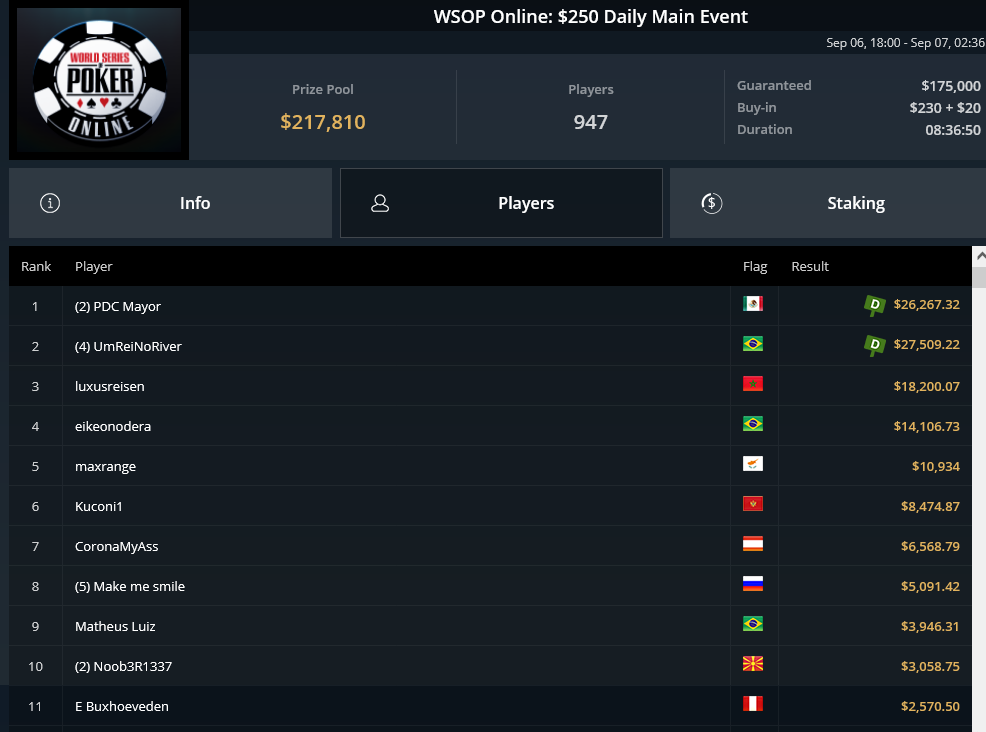Click the Mexico flag for PDC Mayor
The image size is (986, 732).
click(753, 304)
